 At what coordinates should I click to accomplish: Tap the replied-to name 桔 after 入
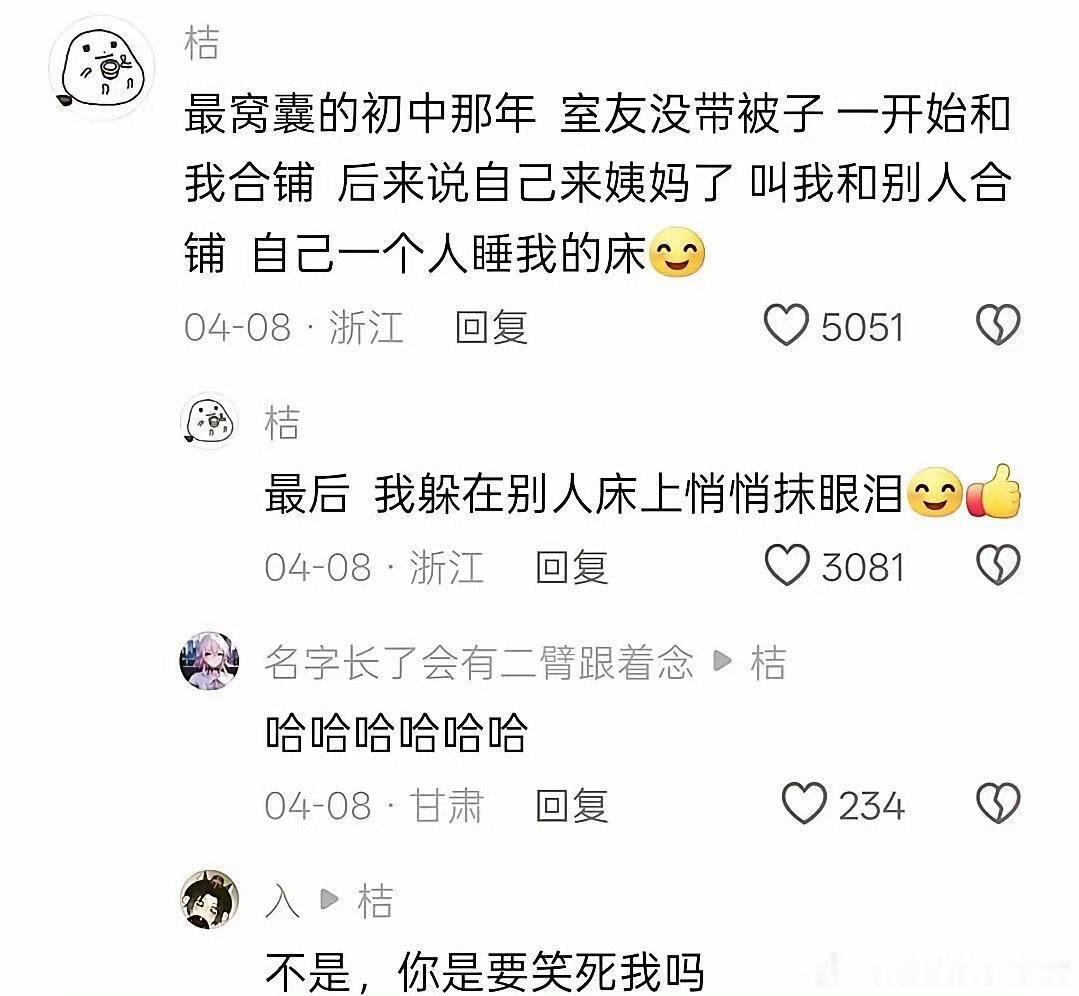point(375,901)
